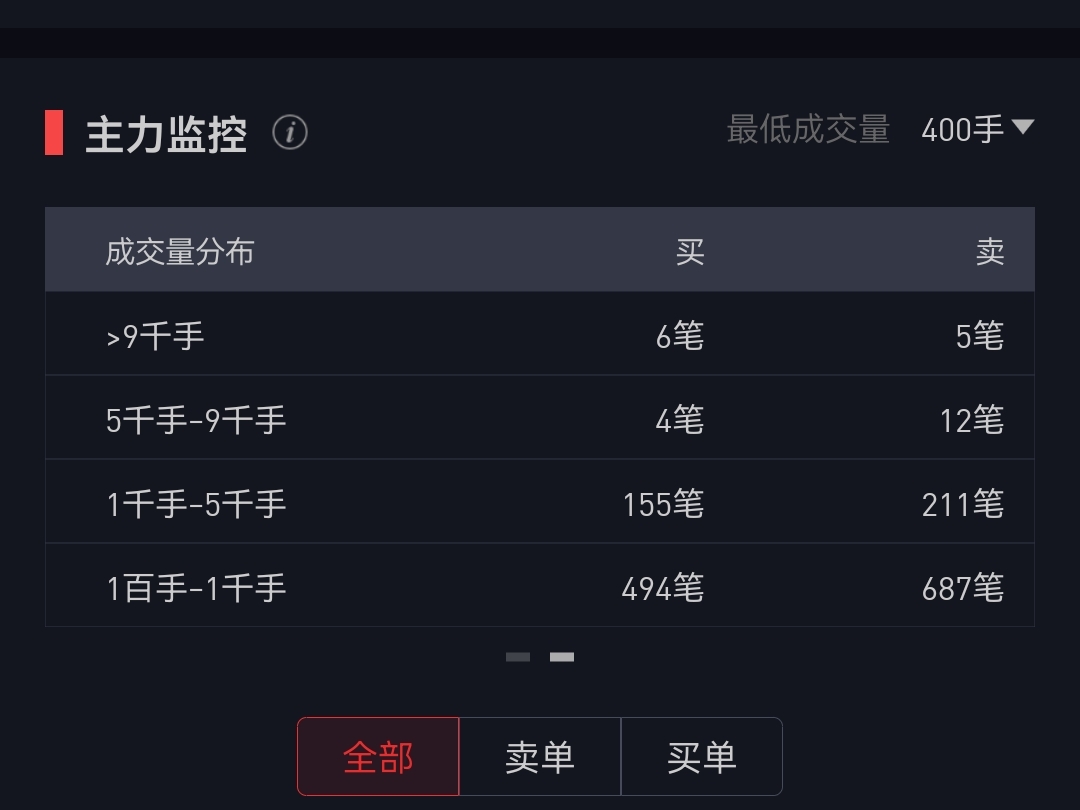Click the second page indicator dot
Viewport: 1080px width, 810px height.
coord(562,657)
